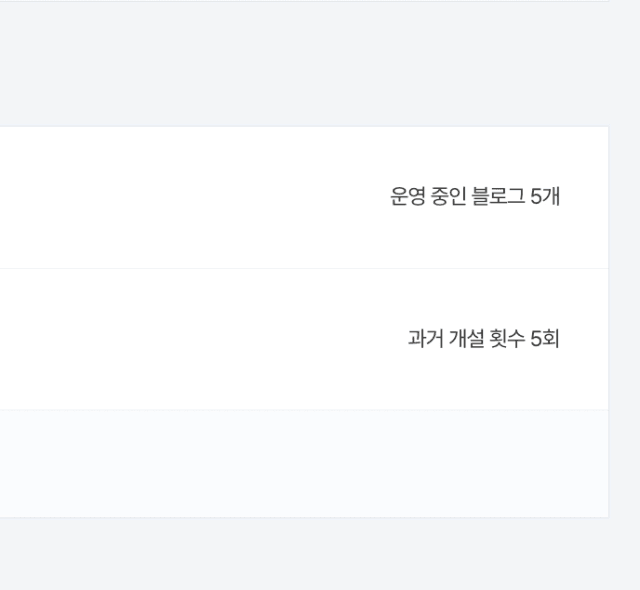Select the '5개' blog count value

pyautogui.click(x=545, y=196)
